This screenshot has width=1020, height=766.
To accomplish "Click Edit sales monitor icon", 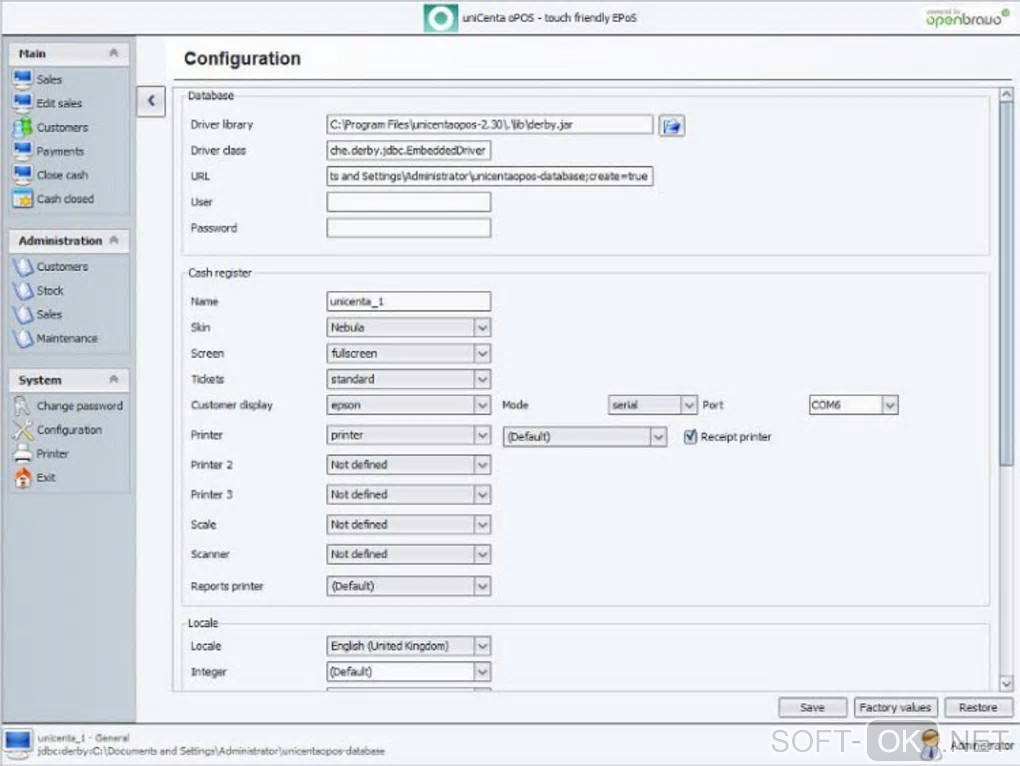I will pos(22,103).
